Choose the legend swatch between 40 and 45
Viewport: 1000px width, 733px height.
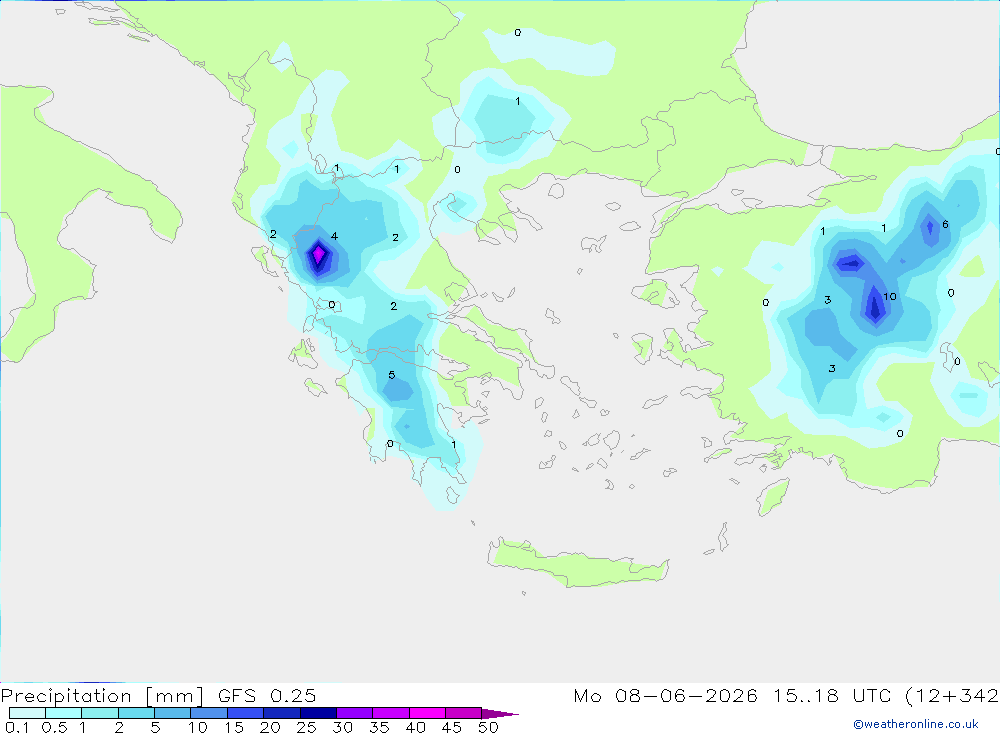click(427, 713)
